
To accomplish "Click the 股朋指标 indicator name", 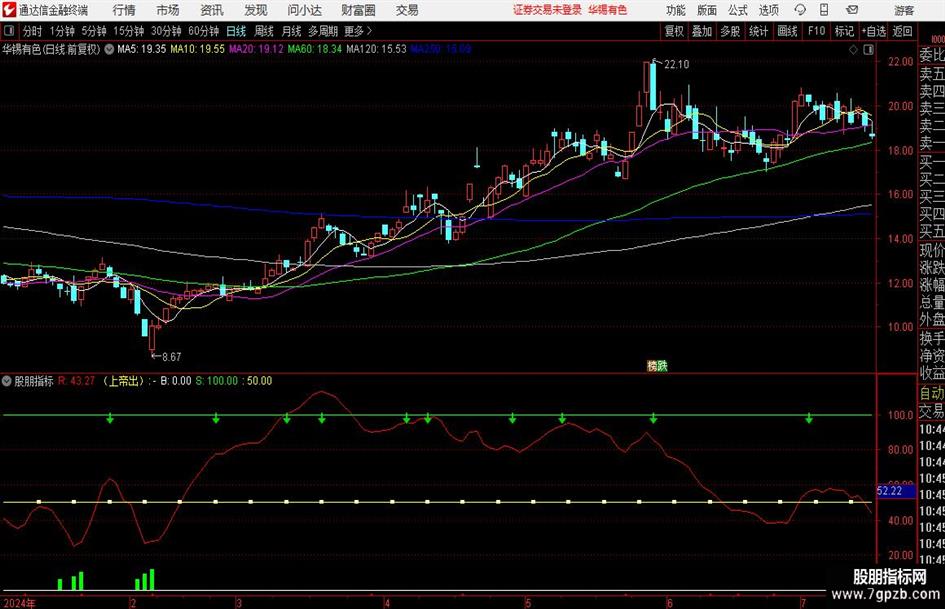I will pyautogui.click(x=34, y=381).
